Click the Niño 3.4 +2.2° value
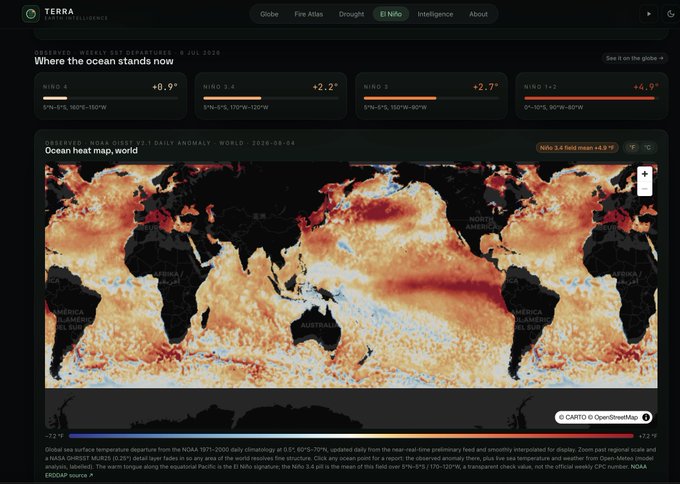The image size is (680, 484). click(325, 87)
